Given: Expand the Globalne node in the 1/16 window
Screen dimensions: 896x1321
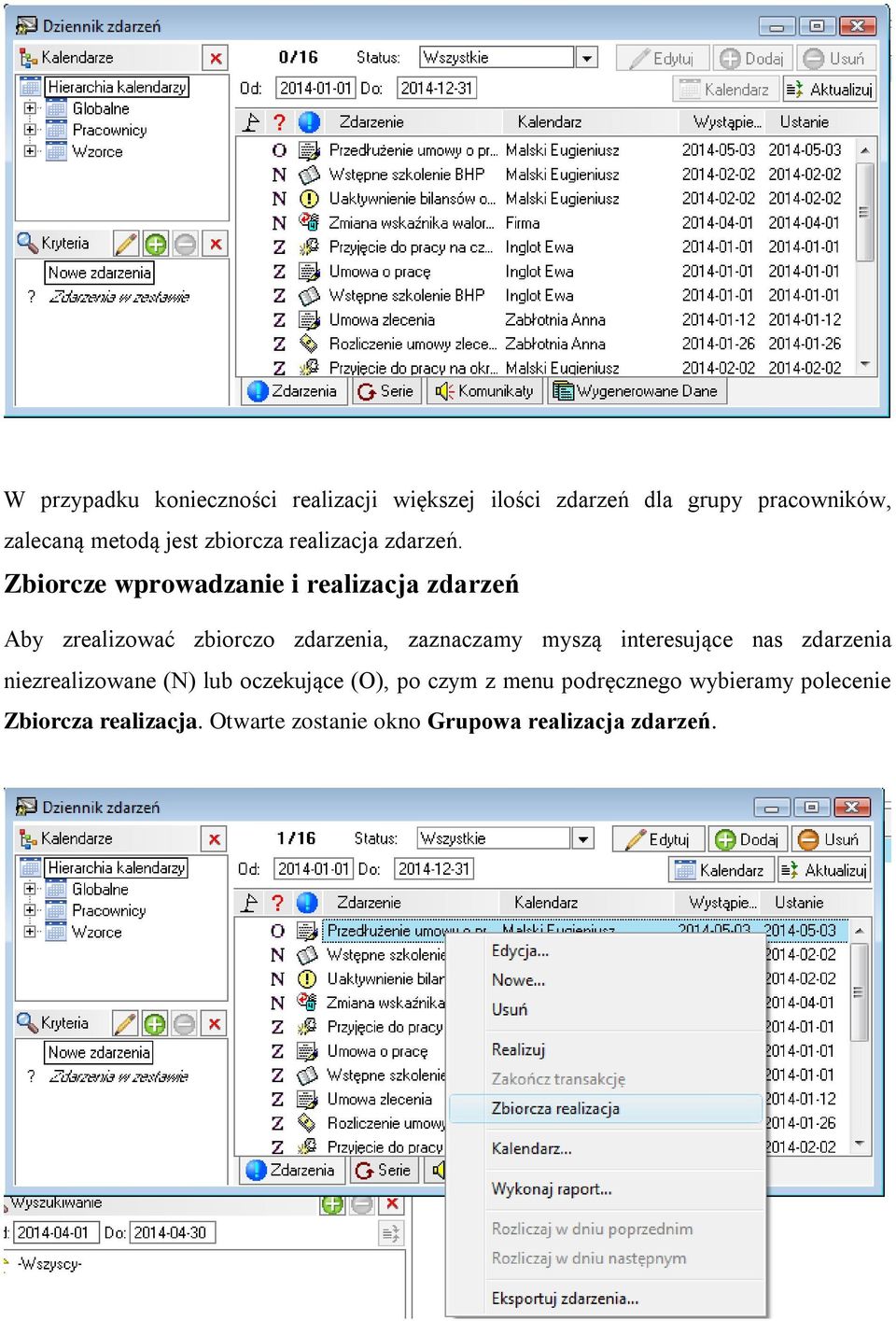Looking at the screenshot, I should pos(30,889).
